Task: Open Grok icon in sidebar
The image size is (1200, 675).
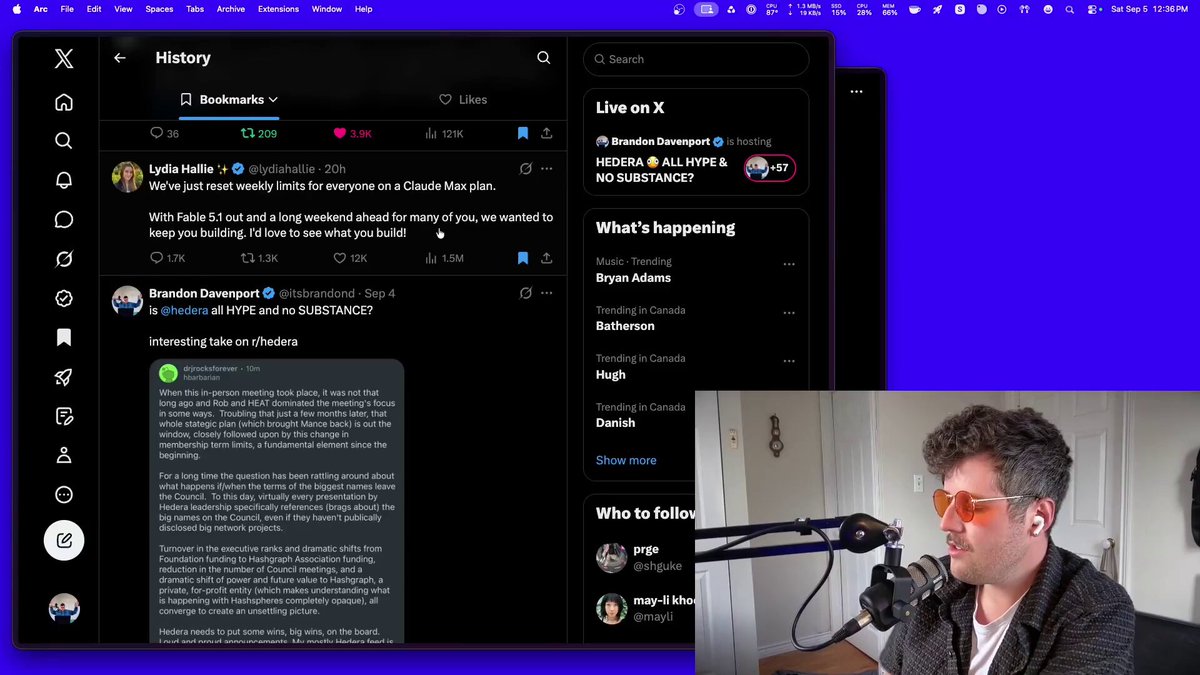Action: pos(64,259)
